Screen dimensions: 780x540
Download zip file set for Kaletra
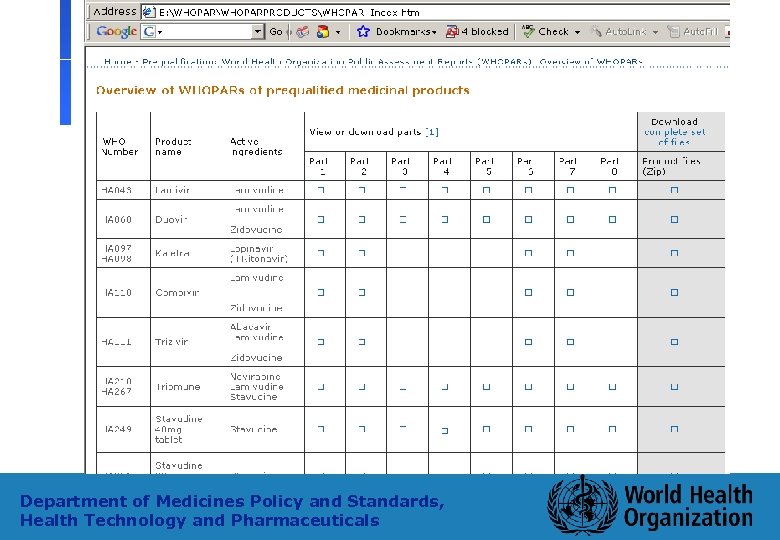(674, 253)
